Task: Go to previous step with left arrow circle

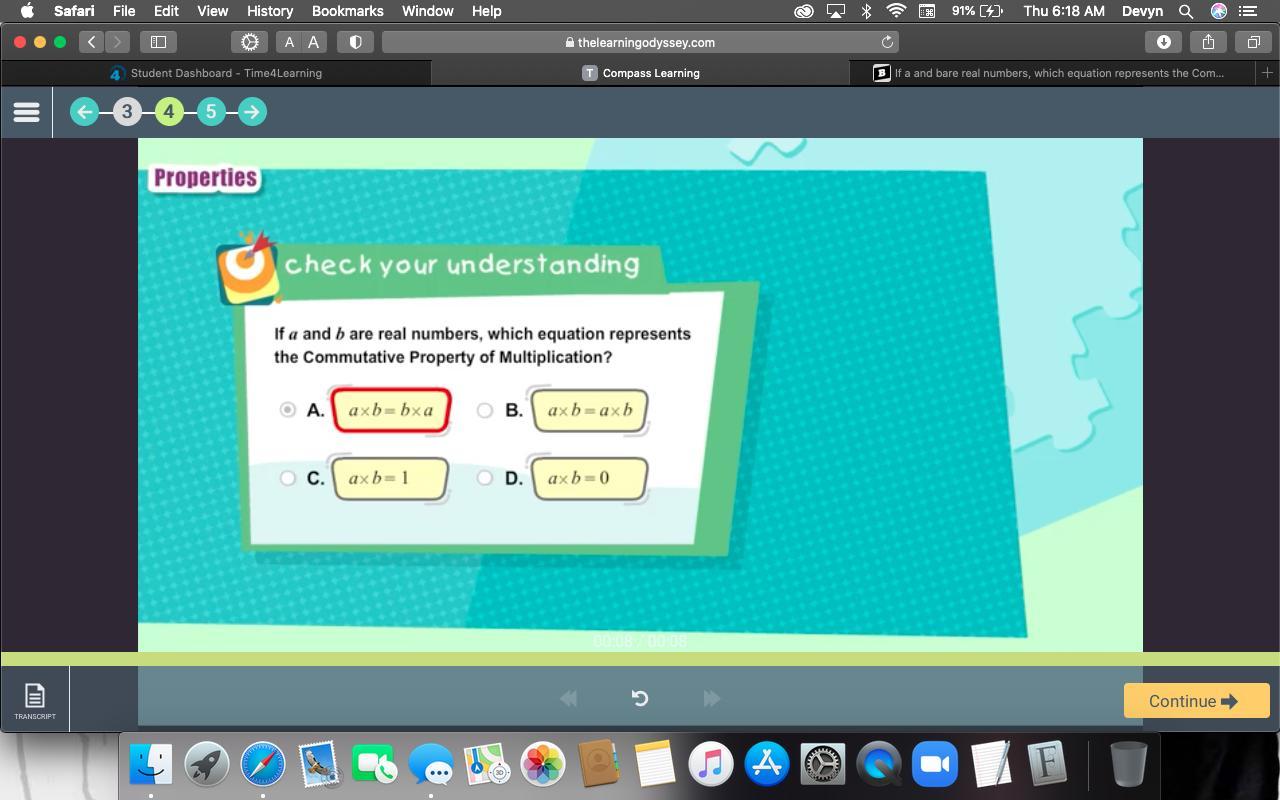Action: point(85,112)
